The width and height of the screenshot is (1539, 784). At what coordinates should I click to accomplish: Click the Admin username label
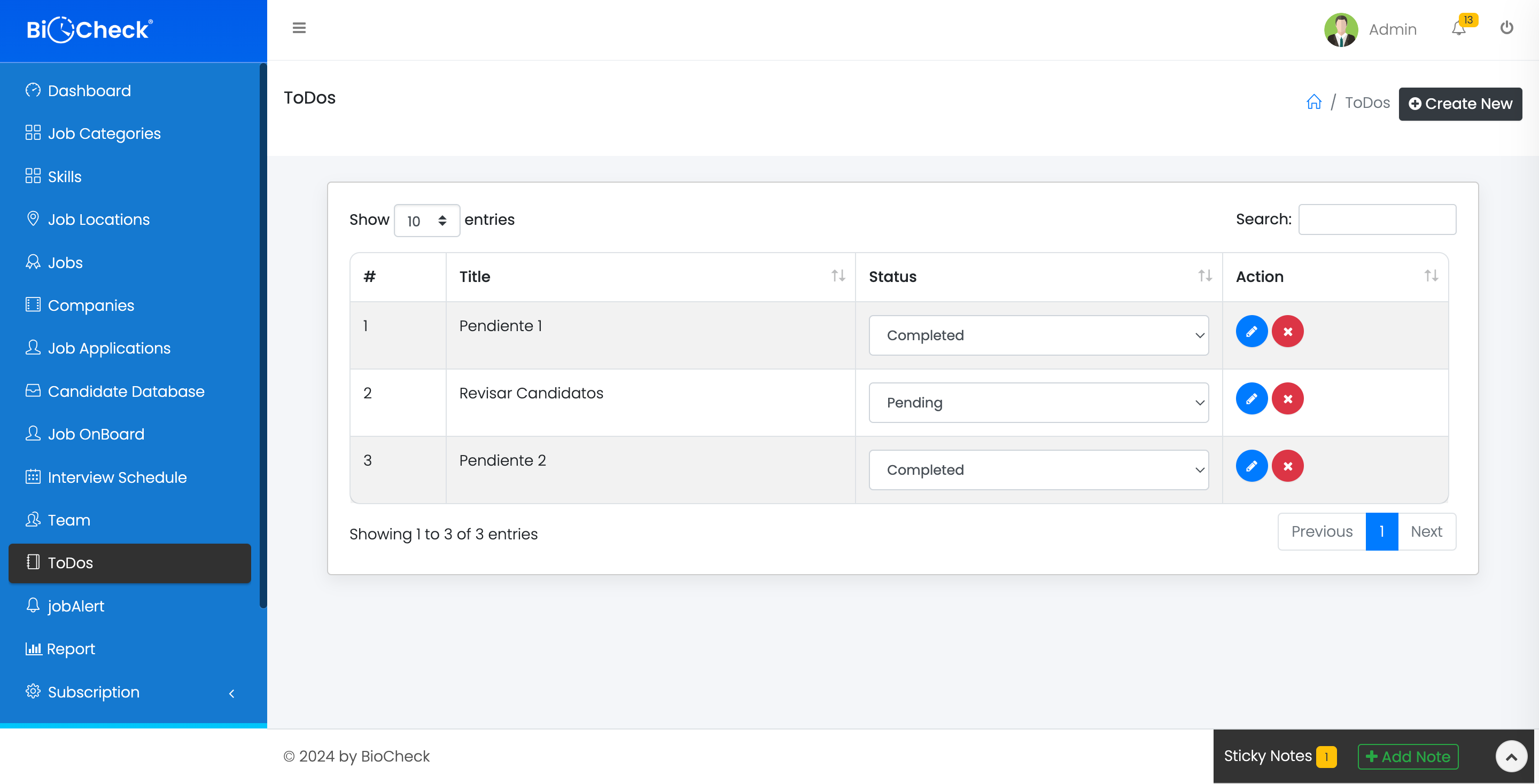coord(1392,29)
